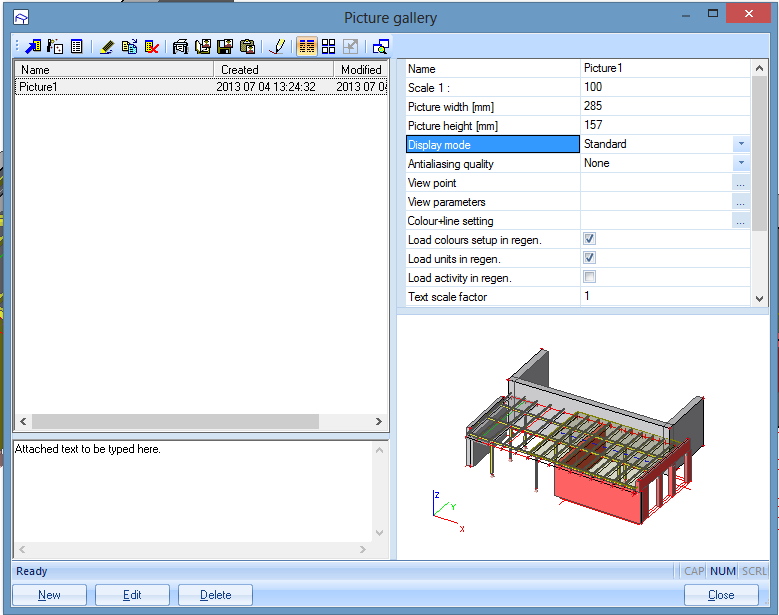Select the copy picture toolbar icon
Viewport: 779px width, 615px height.
click(x=203, y=47)
